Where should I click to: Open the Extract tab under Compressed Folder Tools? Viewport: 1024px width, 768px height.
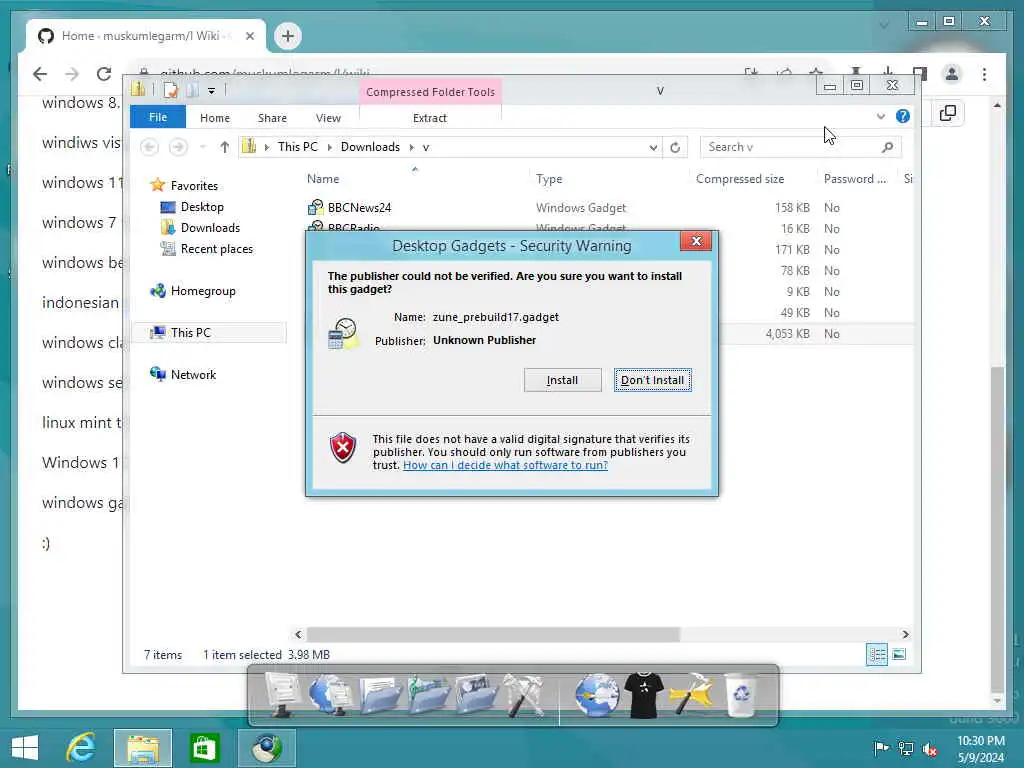pyautogui.click(x=430, y=118)
